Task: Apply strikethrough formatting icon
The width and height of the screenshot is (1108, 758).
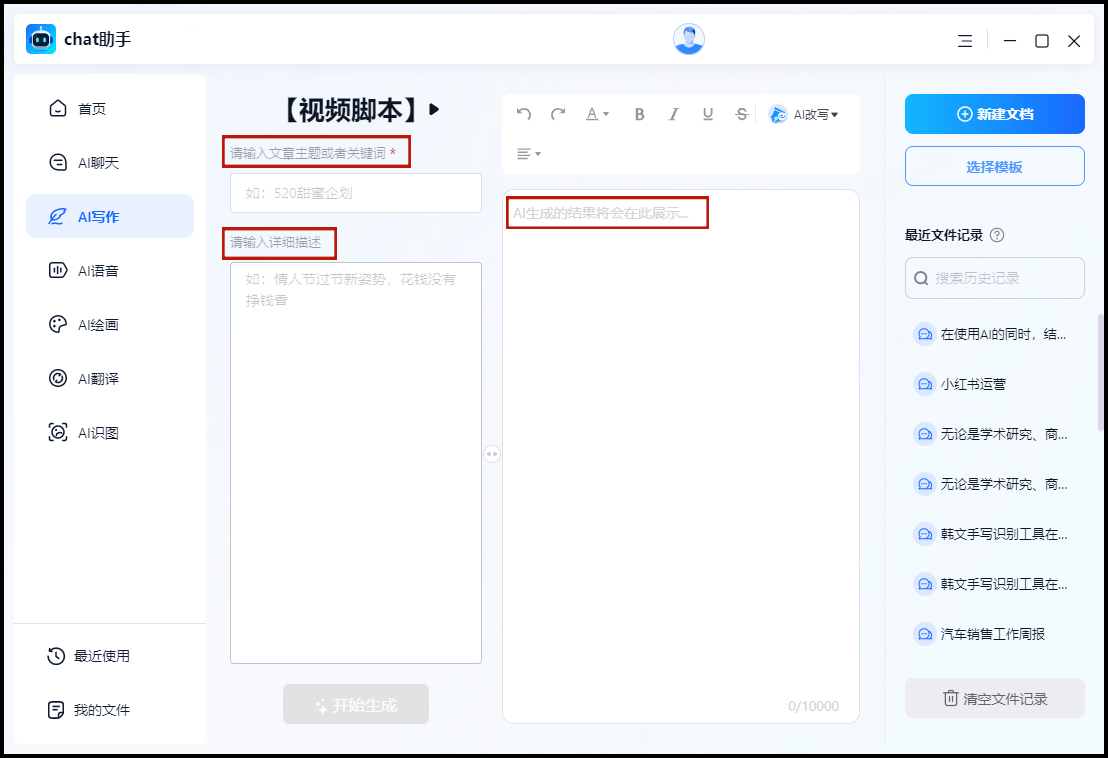Action: (741, 114)
